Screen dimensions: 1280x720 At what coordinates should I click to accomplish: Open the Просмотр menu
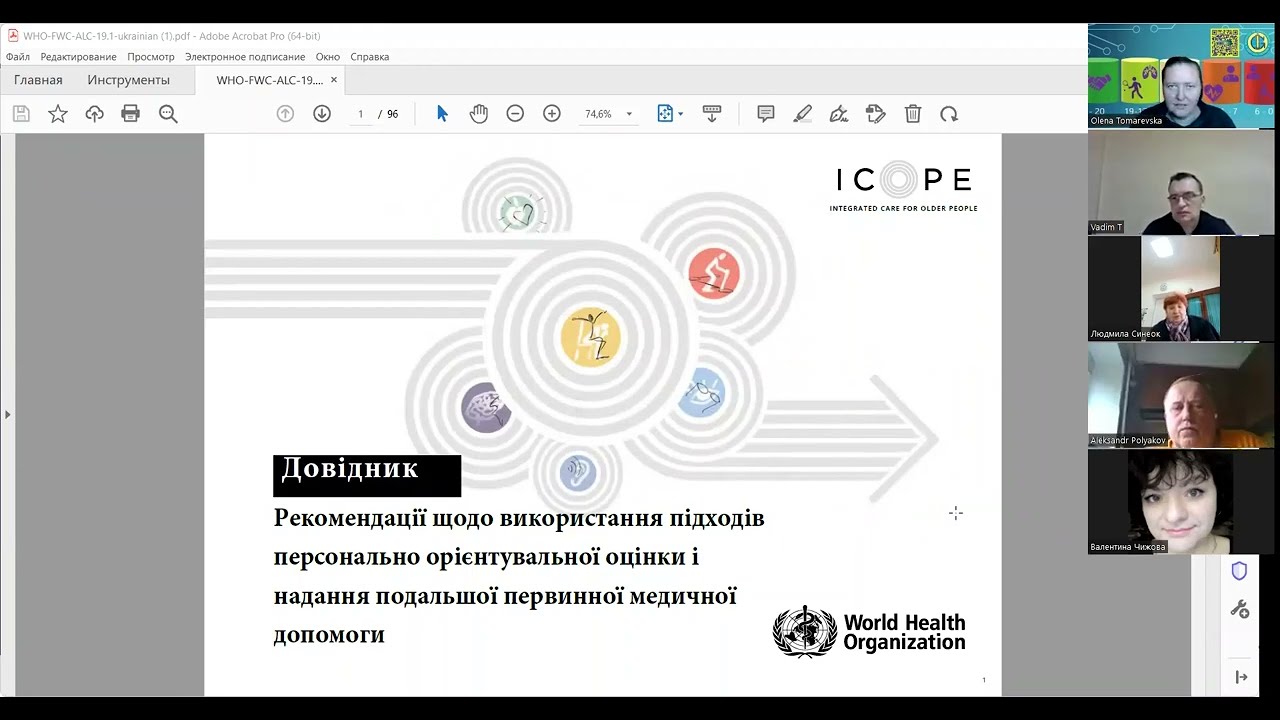(x=151, y=57)
